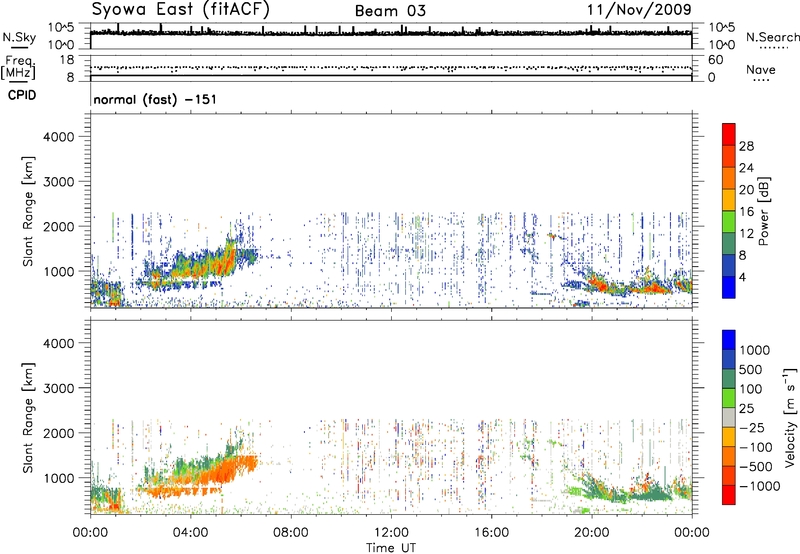The width and height of the screenshot is (800, 554).
Task: Click the 'Slant Range [km]' label of the velocity panel
Action: (28, 417)
